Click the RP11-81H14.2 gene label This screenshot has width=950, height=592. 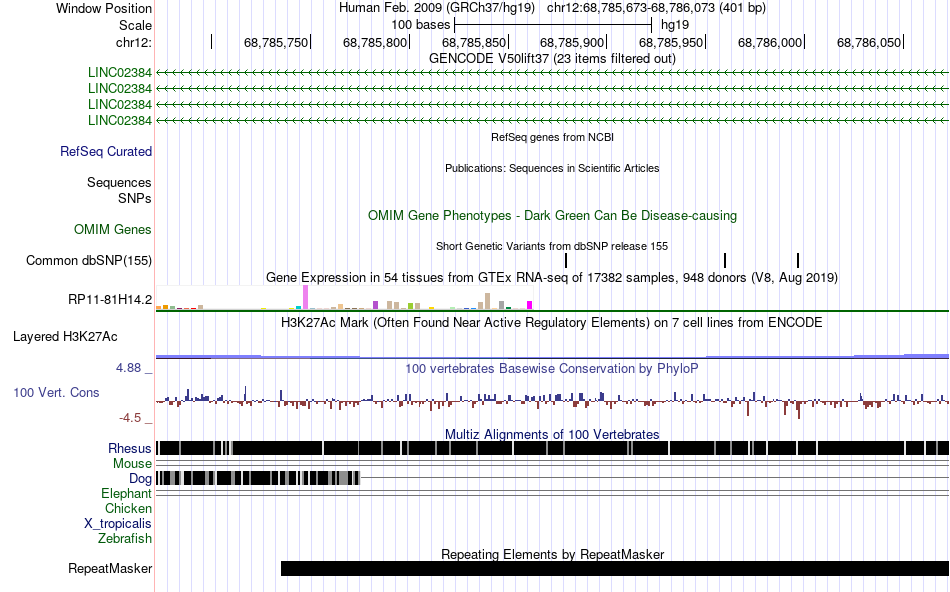click(110, 299)
